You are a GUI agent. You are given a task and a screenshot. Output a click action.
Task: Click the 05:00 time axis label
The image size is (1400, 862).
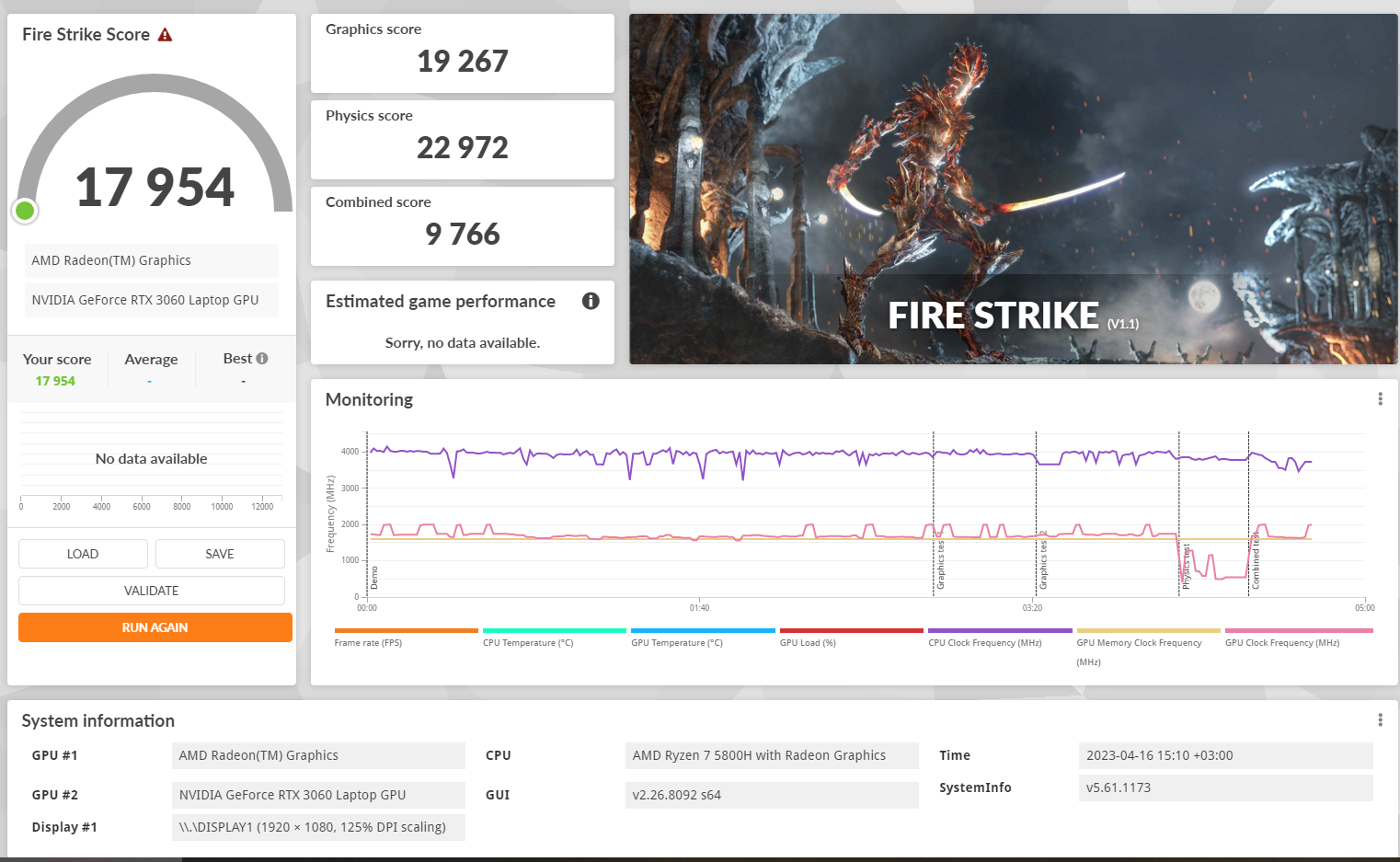[x=1365, y=608]
